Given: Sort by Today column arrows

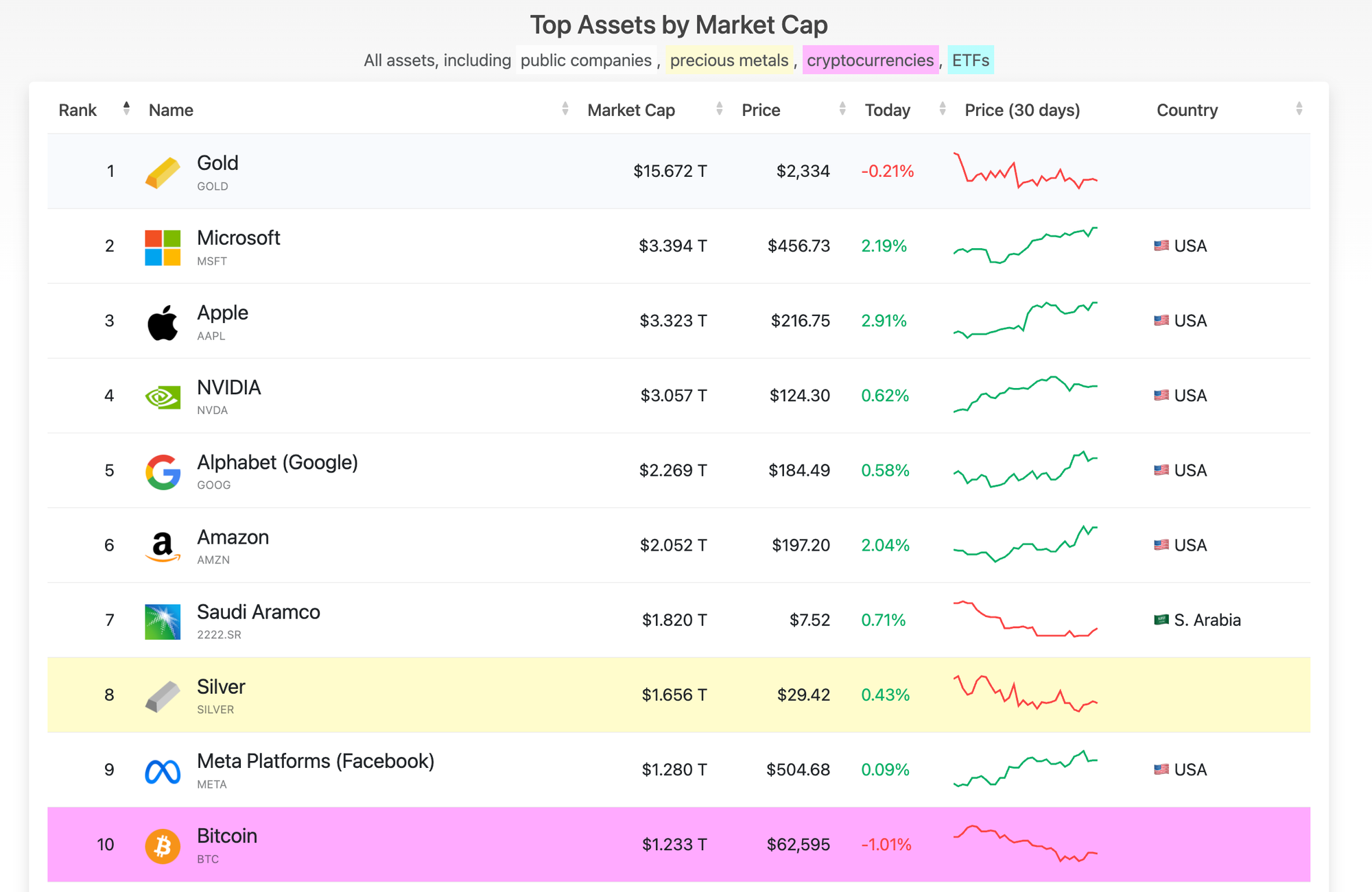Looking at the screenshot, I should (942, 109).
